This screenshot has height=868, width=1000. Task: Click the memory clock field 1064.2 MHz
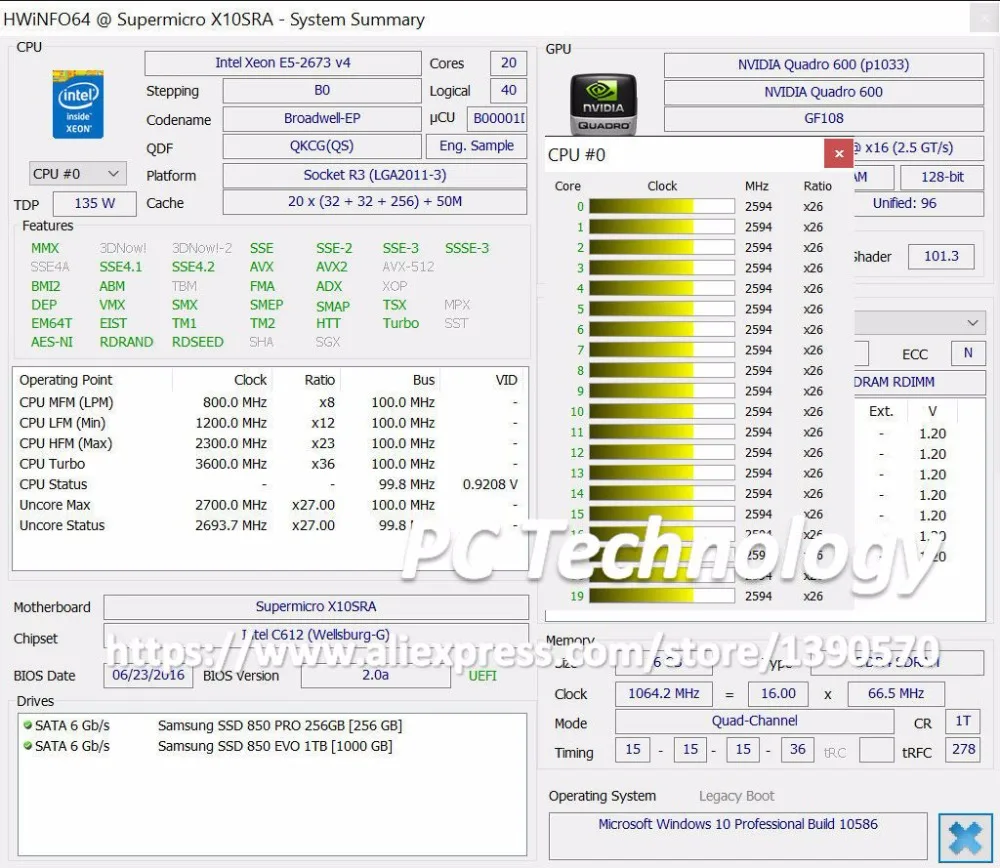click(x=663, y=694)
